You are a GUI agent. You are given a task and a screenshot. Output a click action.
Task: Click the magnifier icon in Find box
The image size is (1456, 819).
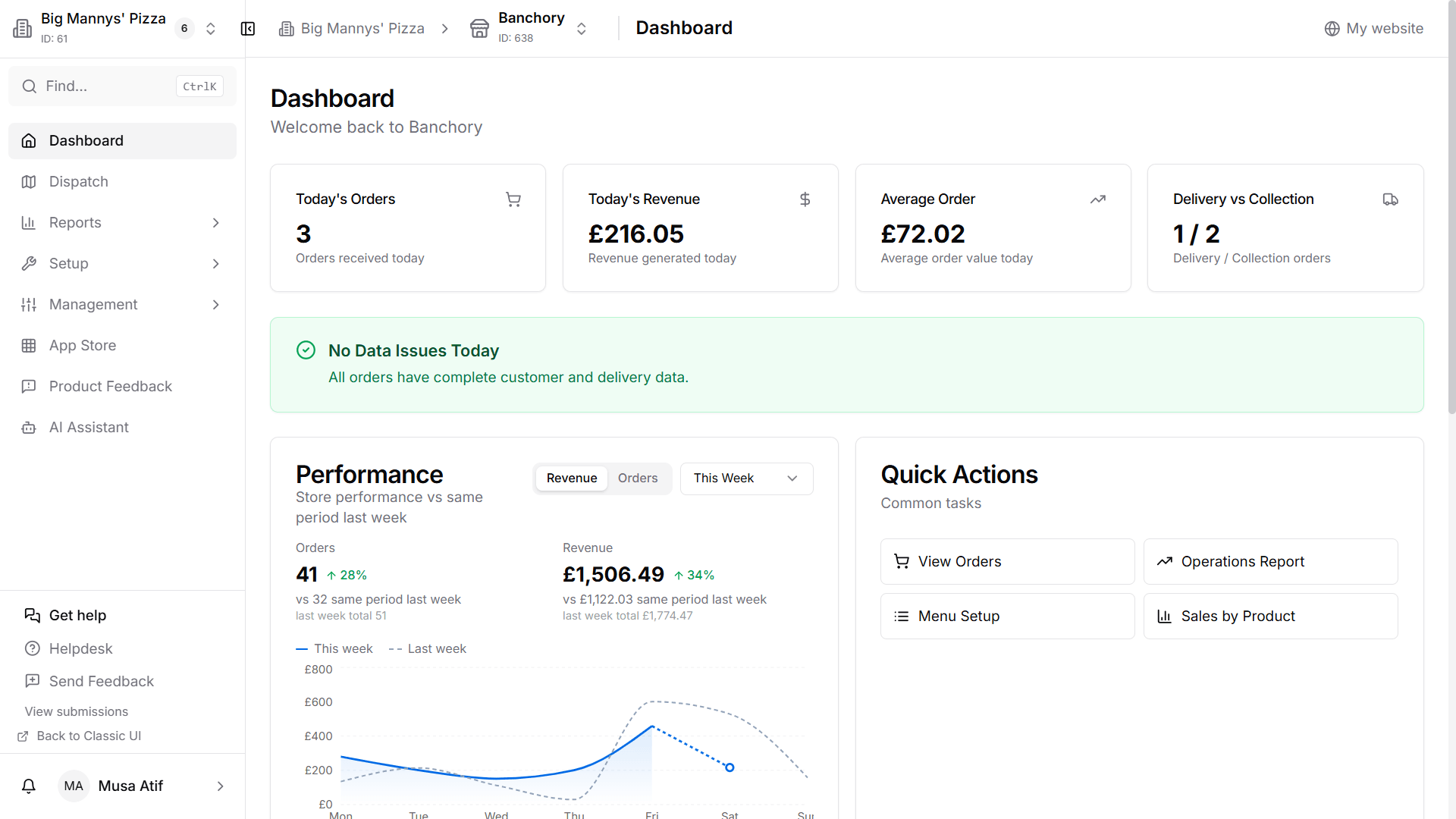pyautogui.click(x=30, y=86)
